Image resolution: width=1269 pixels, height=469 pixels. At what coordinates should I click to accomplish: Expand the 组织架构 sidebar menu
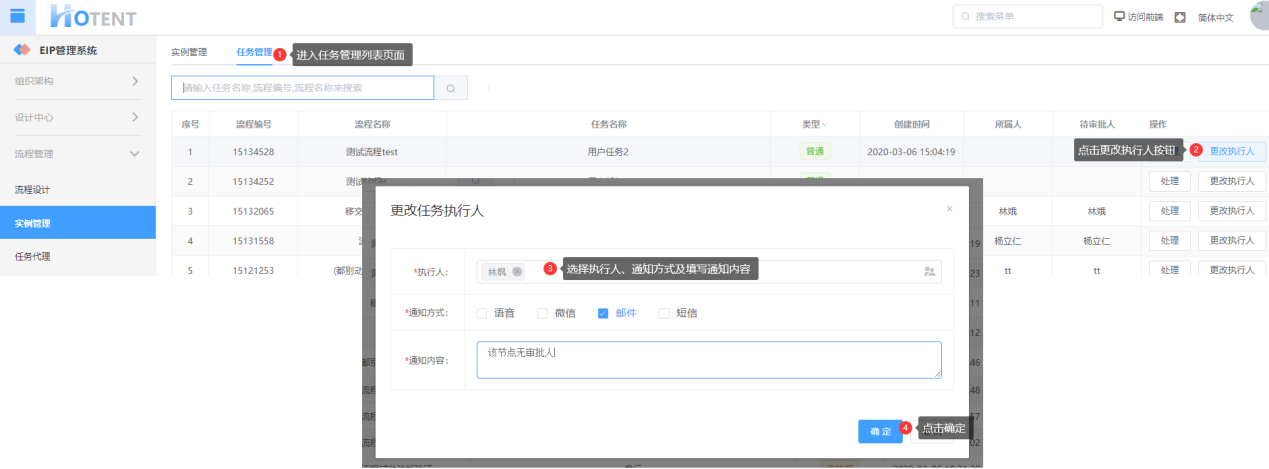pyautogui.click(x=77, y=81)
